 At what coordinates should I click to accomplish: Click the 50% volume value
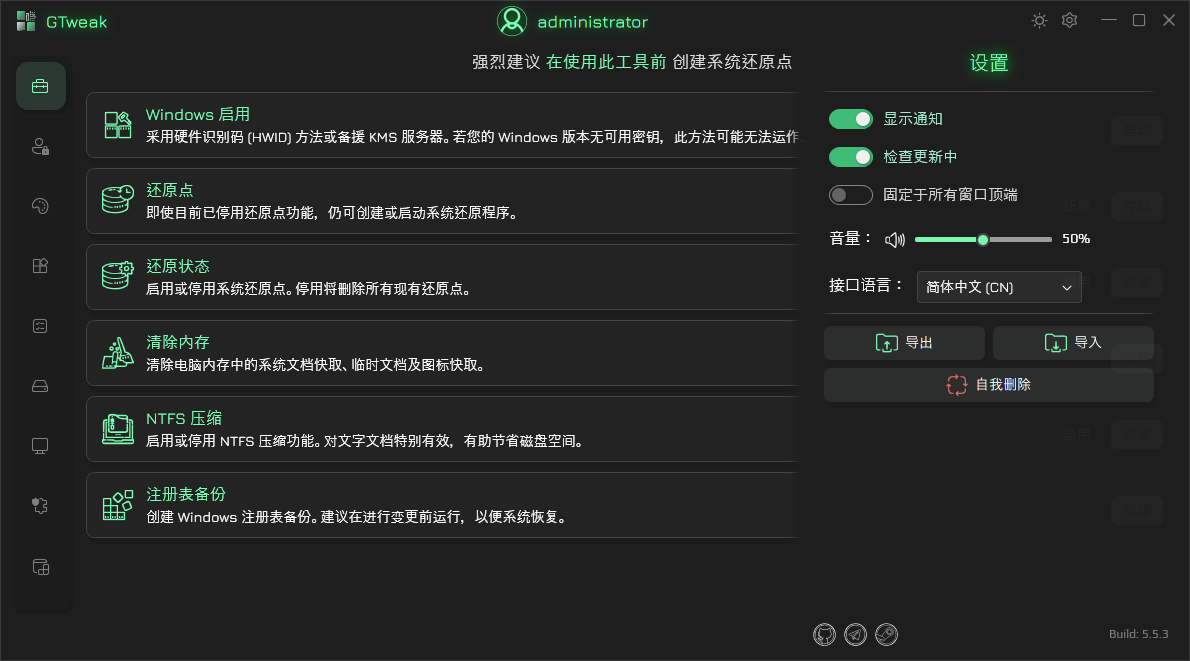[1076, 239]
